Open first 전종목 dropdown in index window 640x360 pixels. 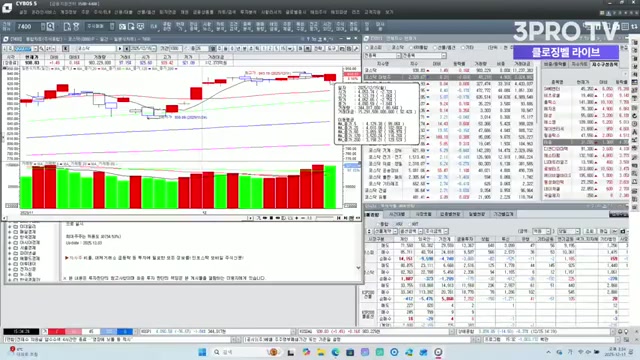coord(398,56)
